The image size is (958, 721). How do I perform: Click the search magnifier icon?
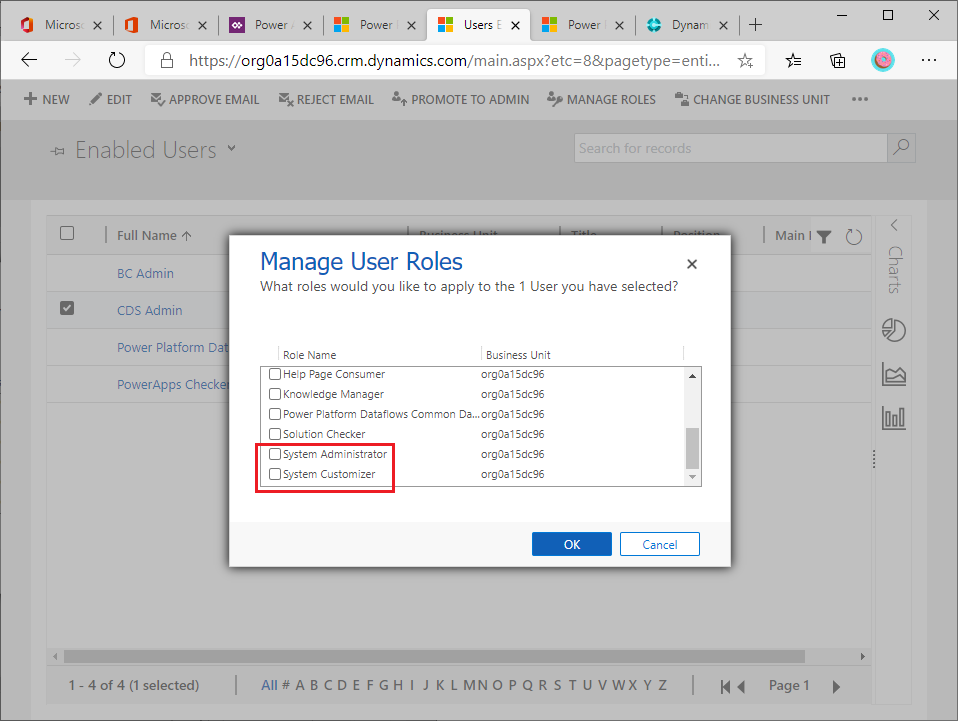point(901,148)
